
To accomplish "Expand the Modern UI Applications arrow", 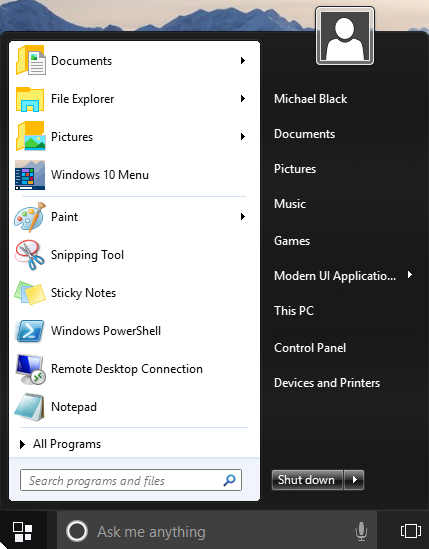I will [x=410, y=275].
